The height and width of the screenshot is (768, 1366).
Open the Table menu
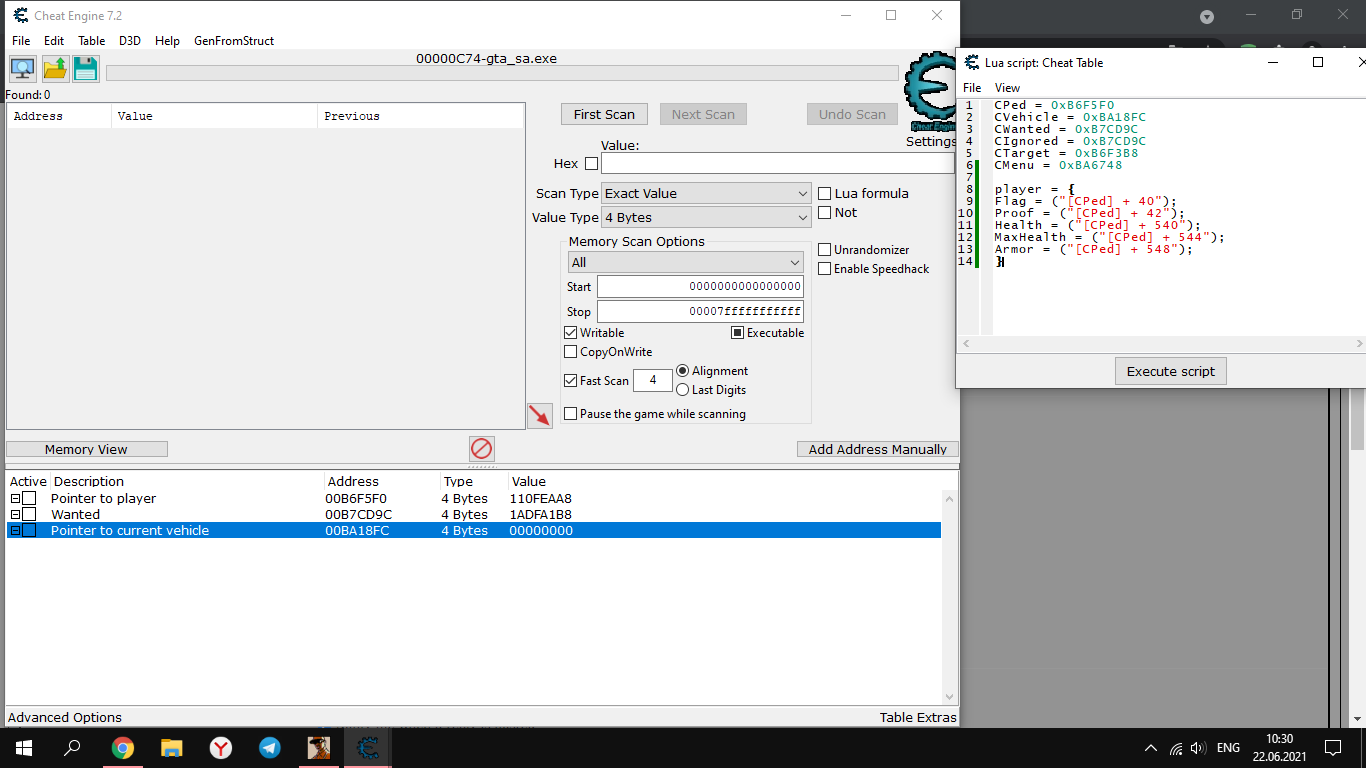[x=91, y=41]
